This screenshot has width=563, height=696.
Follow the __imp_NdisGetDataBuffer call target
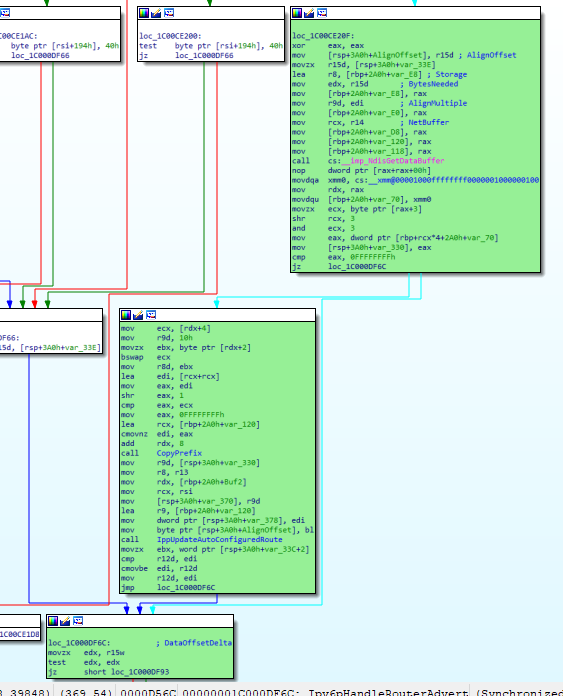pos(393,161)
